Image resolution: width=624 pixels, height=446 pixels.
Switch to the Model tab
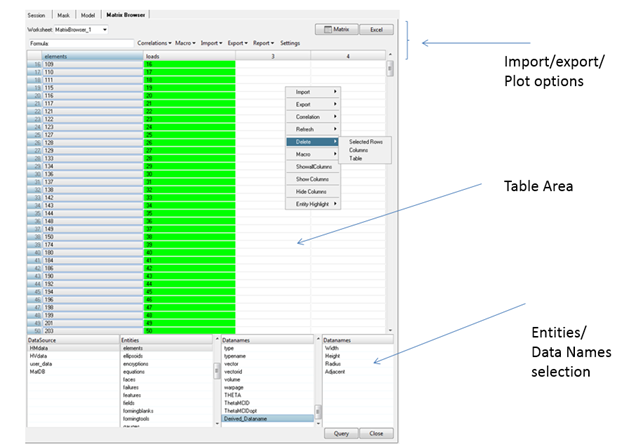tap(88, 15)
